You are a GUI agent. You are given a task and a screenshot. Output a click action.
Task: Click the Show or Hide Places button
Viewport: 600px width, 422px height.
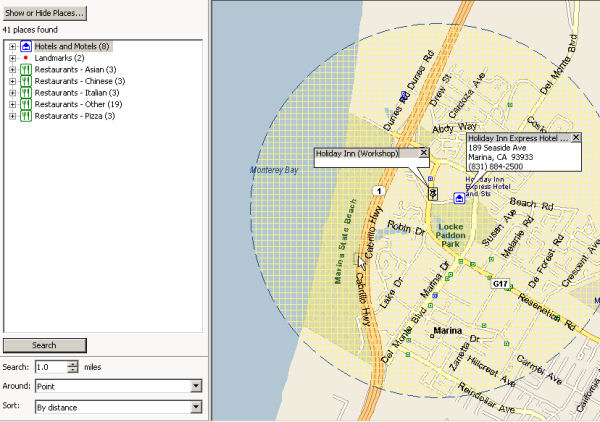[x=44, y=13]
